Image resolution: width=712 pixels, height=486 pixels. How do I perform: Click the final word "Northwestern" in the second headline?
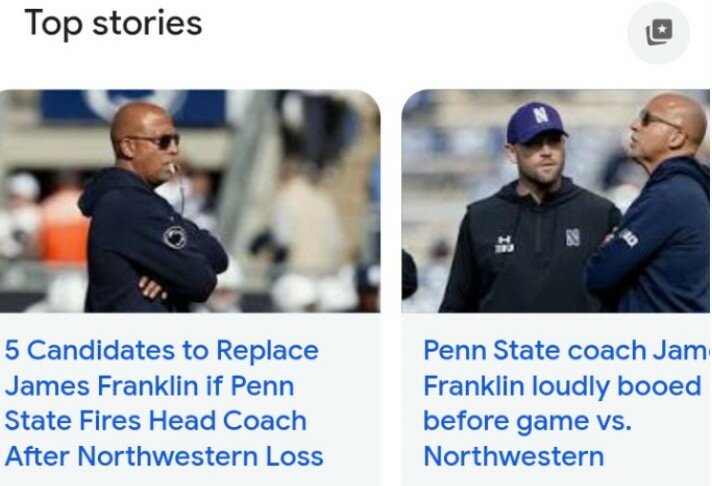pyautogui.click(x=513, y=457)
